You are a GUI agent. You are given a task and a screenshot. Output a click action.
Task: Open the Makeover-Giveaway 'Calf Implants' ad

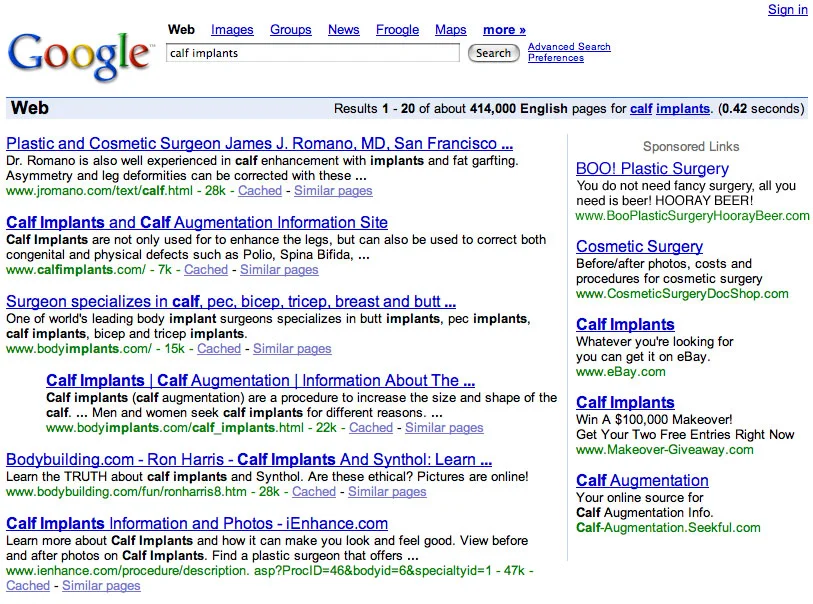[625, 402]
